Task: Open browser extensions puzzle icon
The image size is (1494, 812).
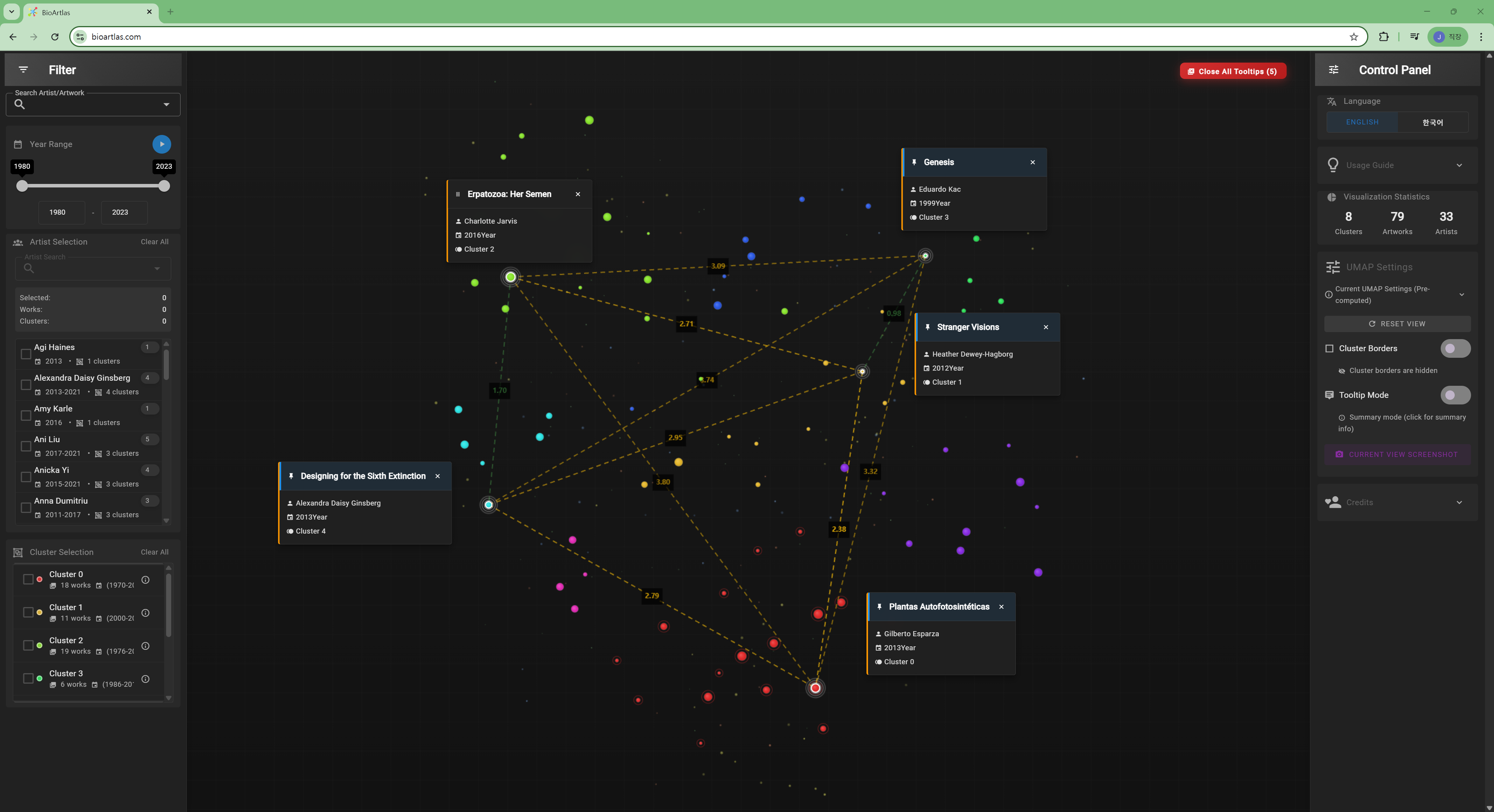Action: [x=1384, y=37]
